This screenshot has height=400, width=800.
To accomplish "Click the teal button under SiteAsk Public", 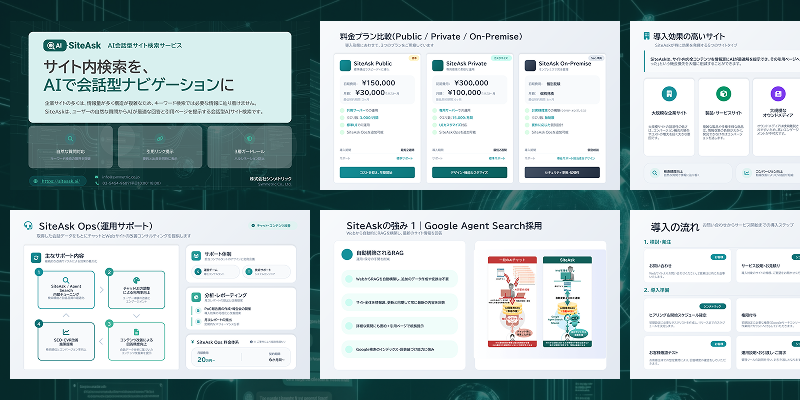I will [x=377, y=172].
